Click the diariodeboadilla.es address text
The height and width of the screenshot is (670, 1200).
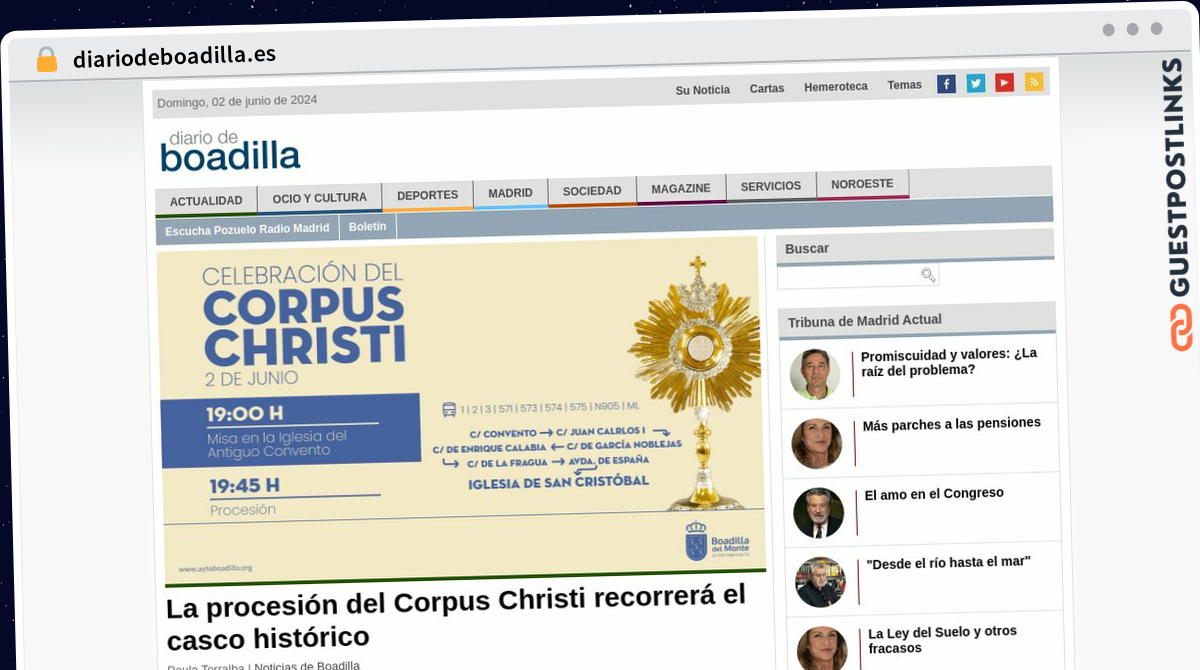(175, 56)
